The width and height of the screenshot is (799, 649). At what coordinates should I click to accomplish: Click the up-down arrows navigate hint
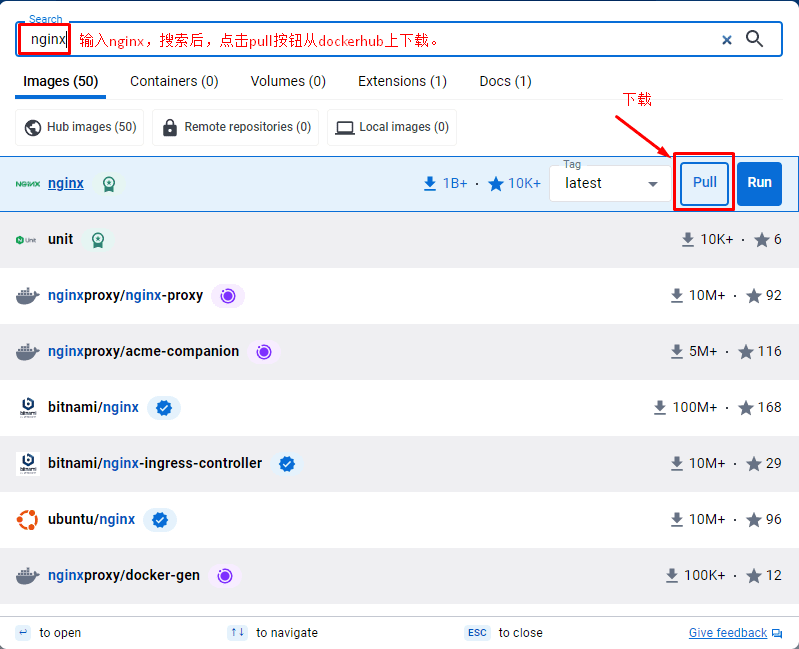pos(237,633)
